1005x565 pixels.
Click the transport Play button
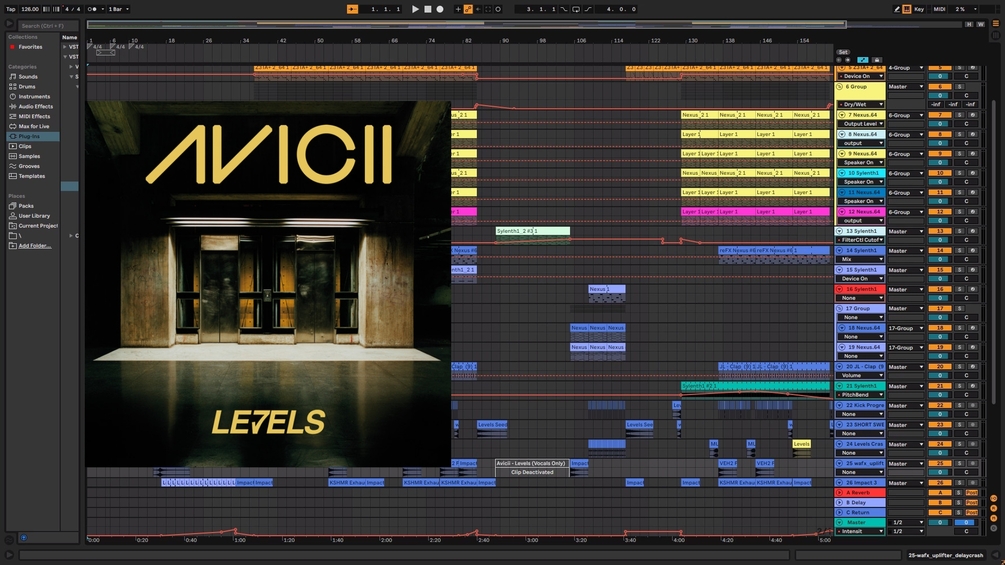(x=415, y=9)
